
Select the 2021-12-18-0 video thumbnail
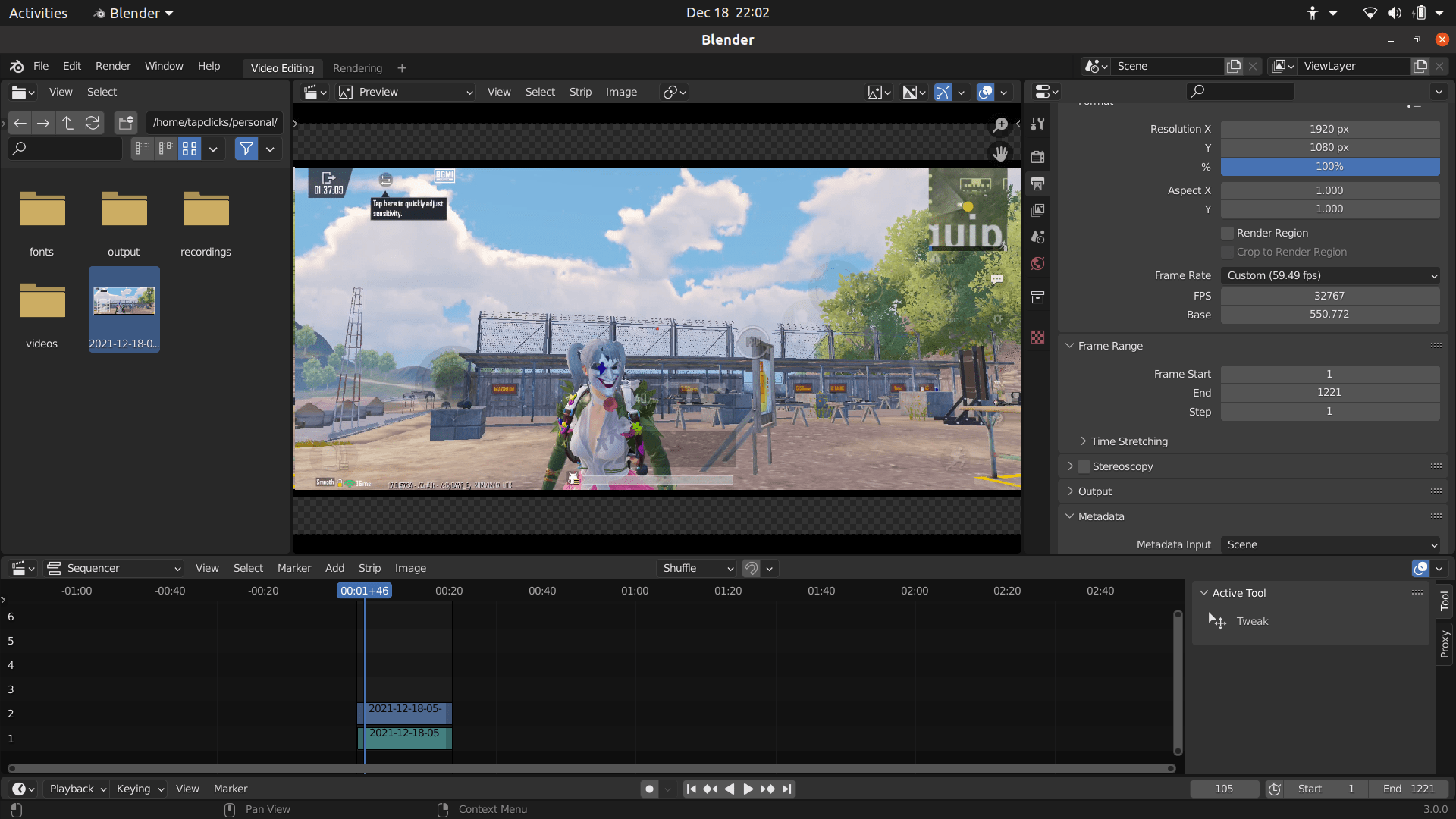(x=124, y=300)
